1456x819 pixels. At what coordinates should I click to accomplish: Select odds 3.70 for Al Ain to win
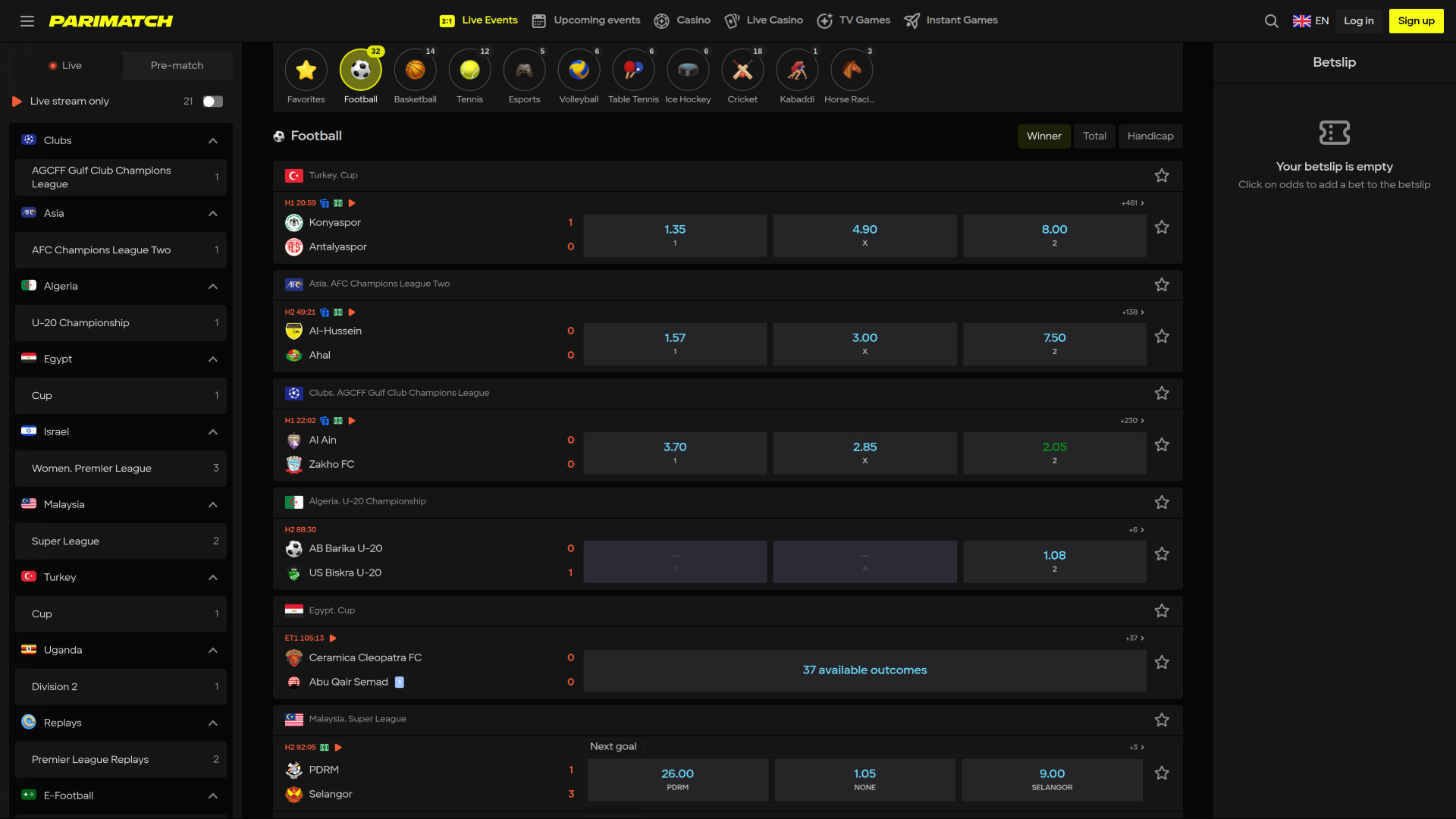pyautogui.click(x=674, y=453)
